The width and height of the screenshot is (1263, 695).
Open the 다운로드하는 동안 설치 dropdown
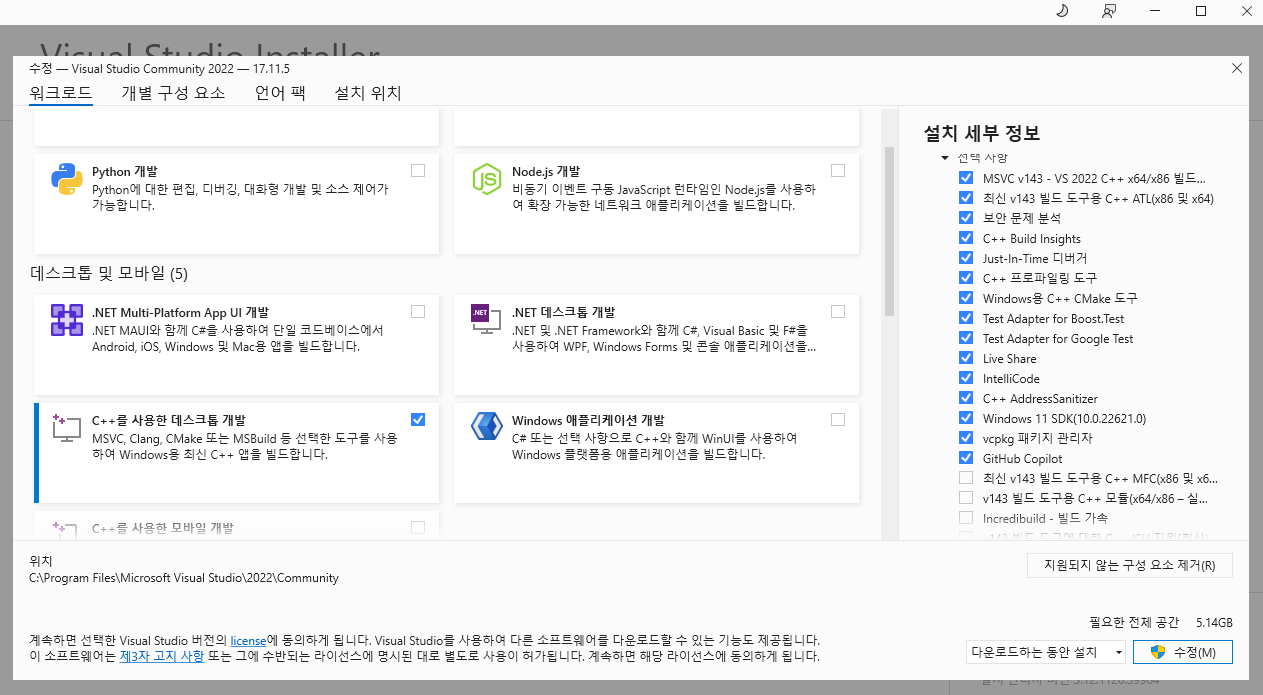pyautogui.click(x=1046, y=652)
